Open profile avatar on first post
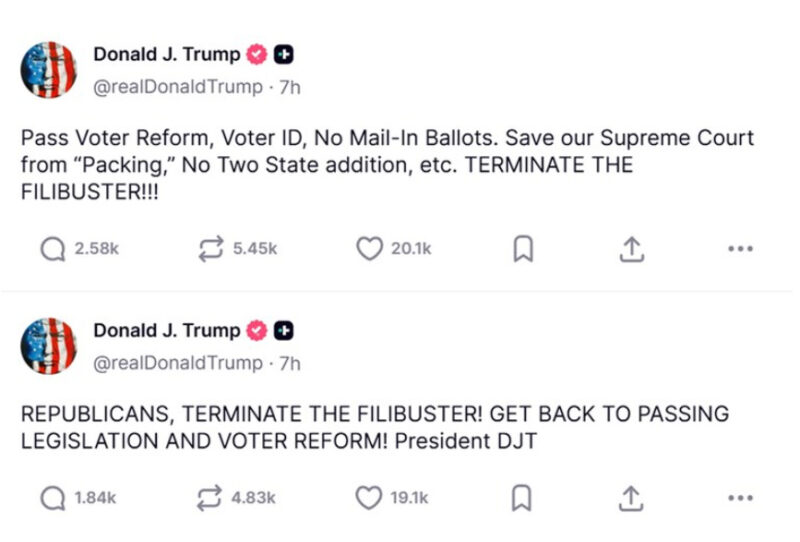The width and height of the screenshot is (800, 542). (x=48, y=70)
